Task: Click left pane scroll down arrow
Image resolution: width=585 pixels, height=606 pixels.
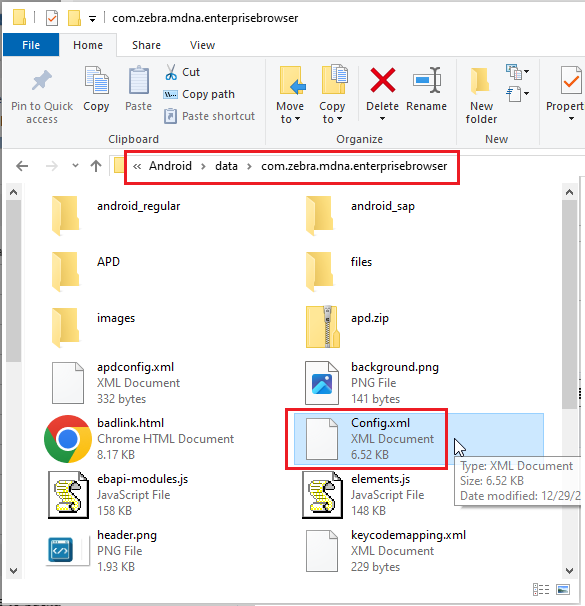Action: (13, 570)
